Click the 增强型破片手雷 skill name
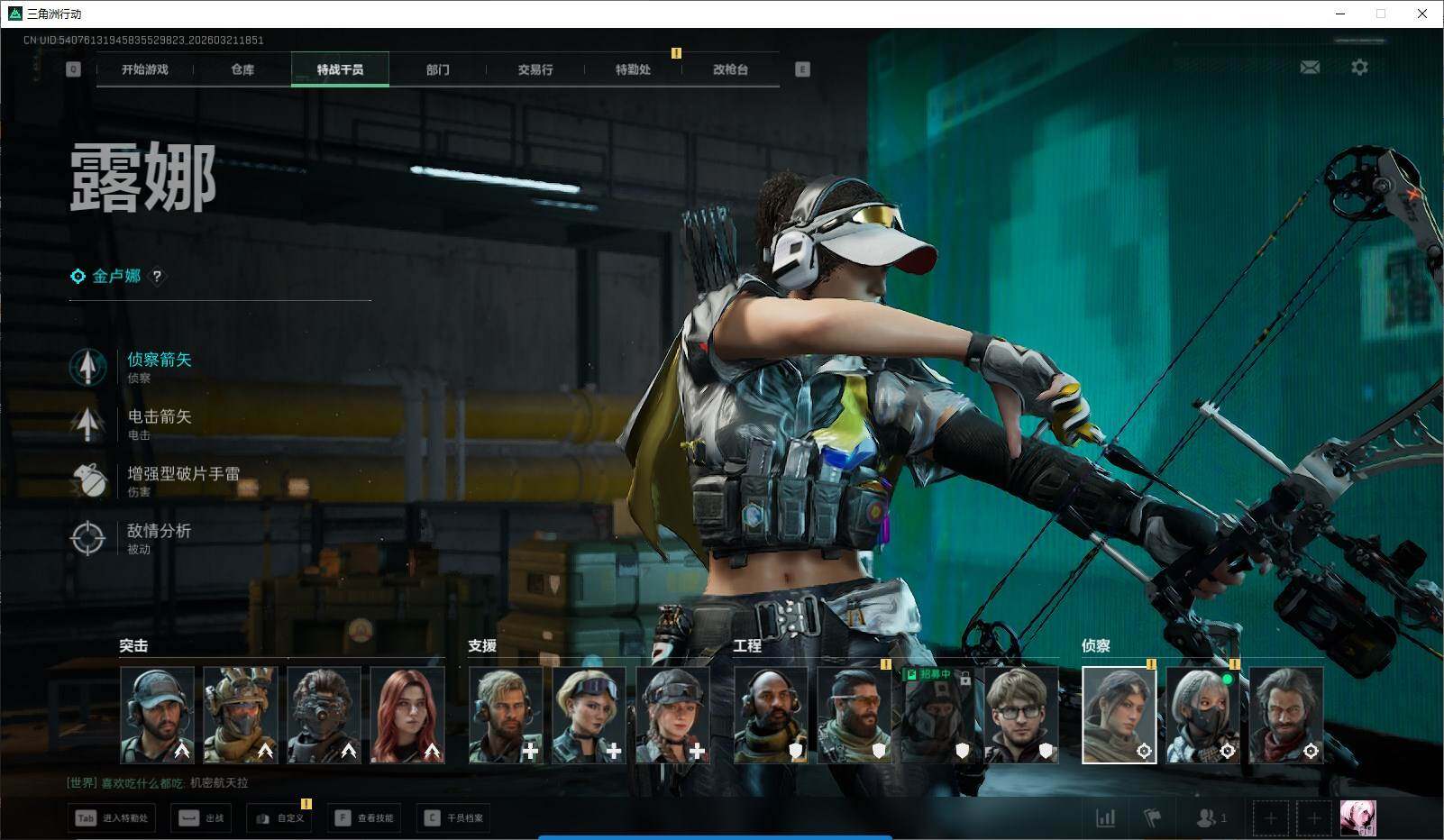This screenshot has width=1444, height=840. pyautogui.click(x=184, y=473)
